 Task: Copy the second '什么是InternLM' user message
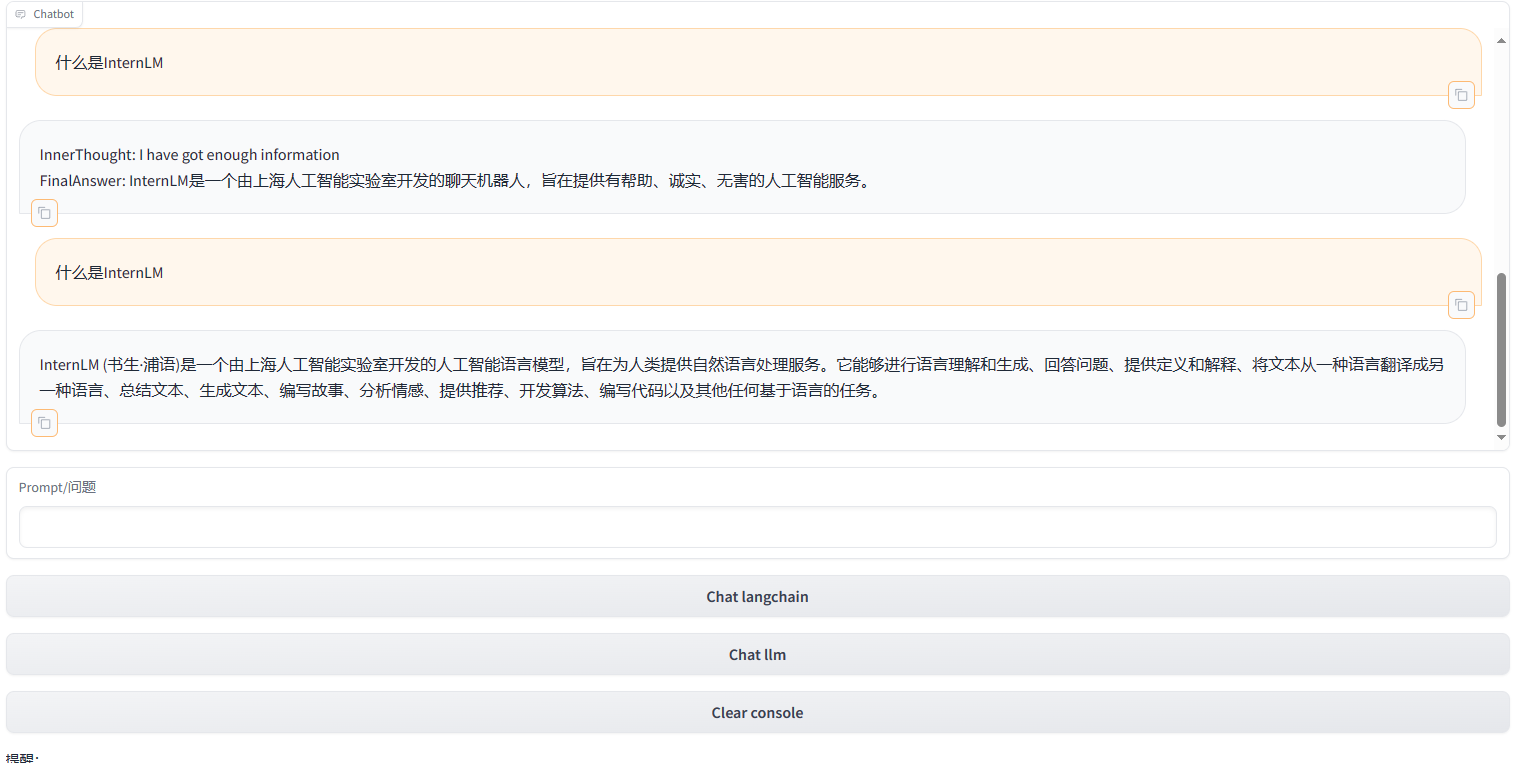point(1461,305)
